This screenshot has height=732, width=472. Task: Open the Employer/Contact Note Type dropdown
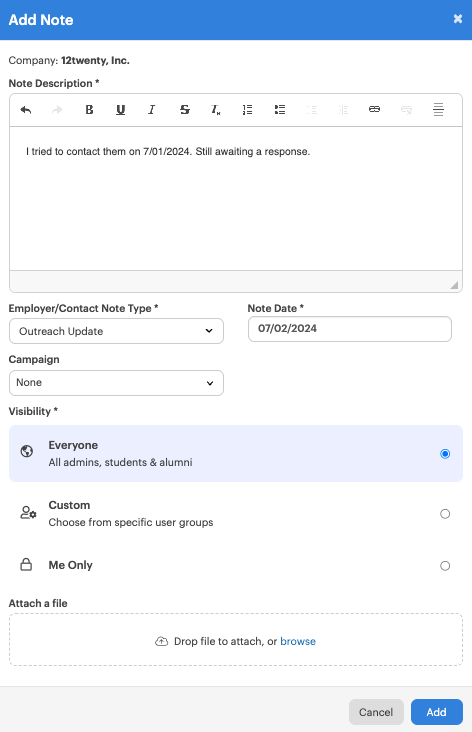tap(116, 331)
